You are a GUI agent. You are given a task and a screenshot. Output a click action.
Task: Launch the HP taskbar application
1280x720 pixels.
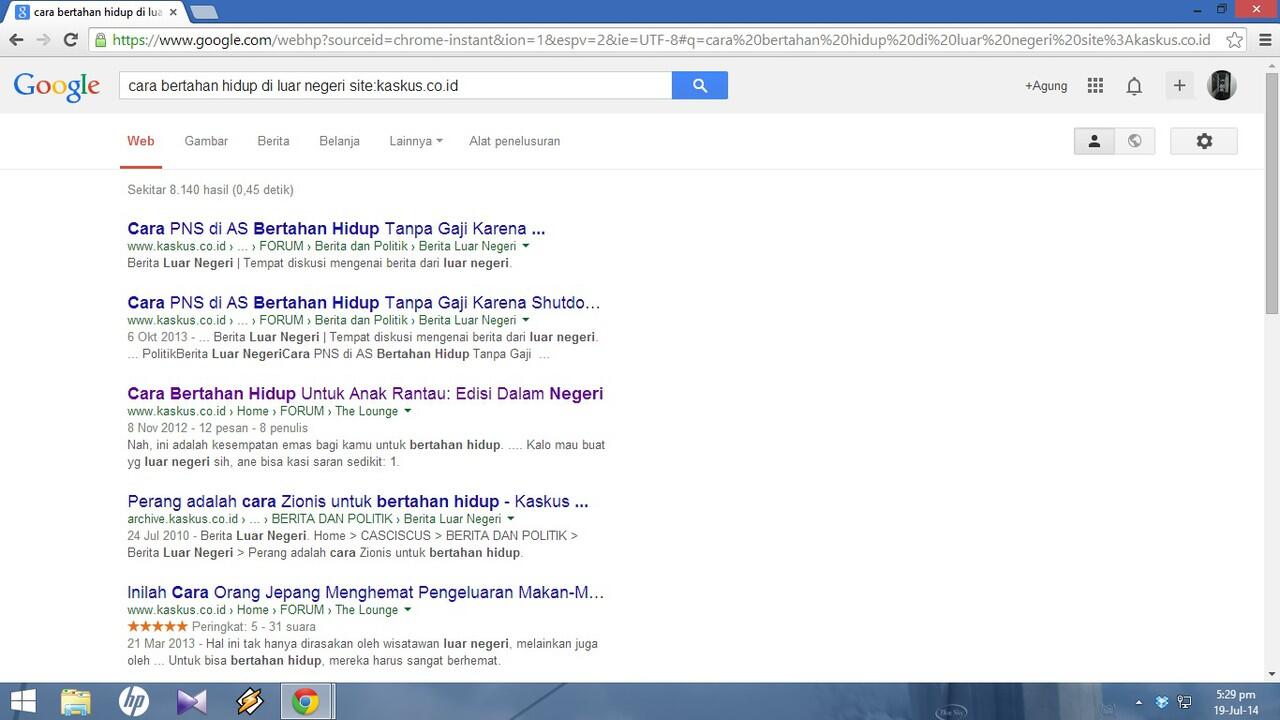(x=134, y=702)
